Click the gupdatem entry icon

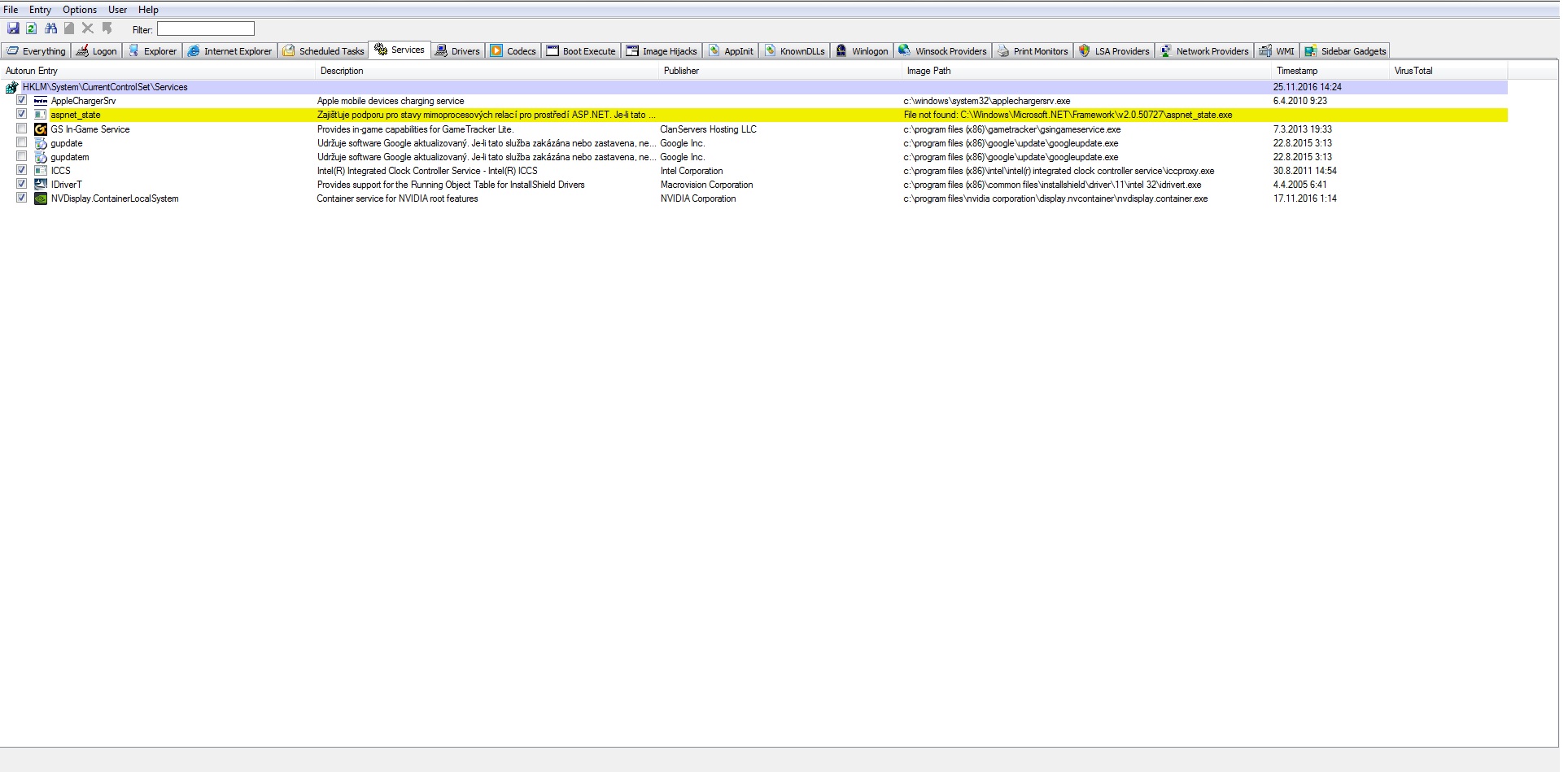click(41, 157)
